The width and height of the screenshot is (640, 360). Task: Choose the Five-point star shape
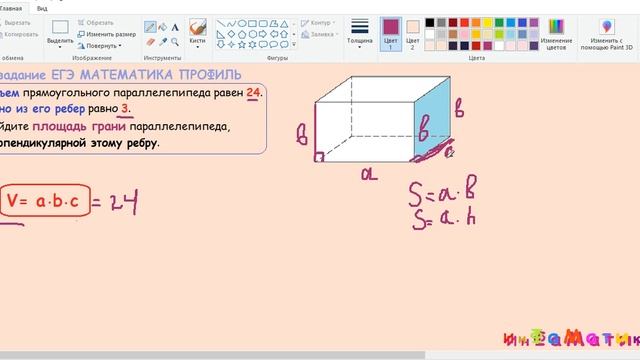pos(242,44)
